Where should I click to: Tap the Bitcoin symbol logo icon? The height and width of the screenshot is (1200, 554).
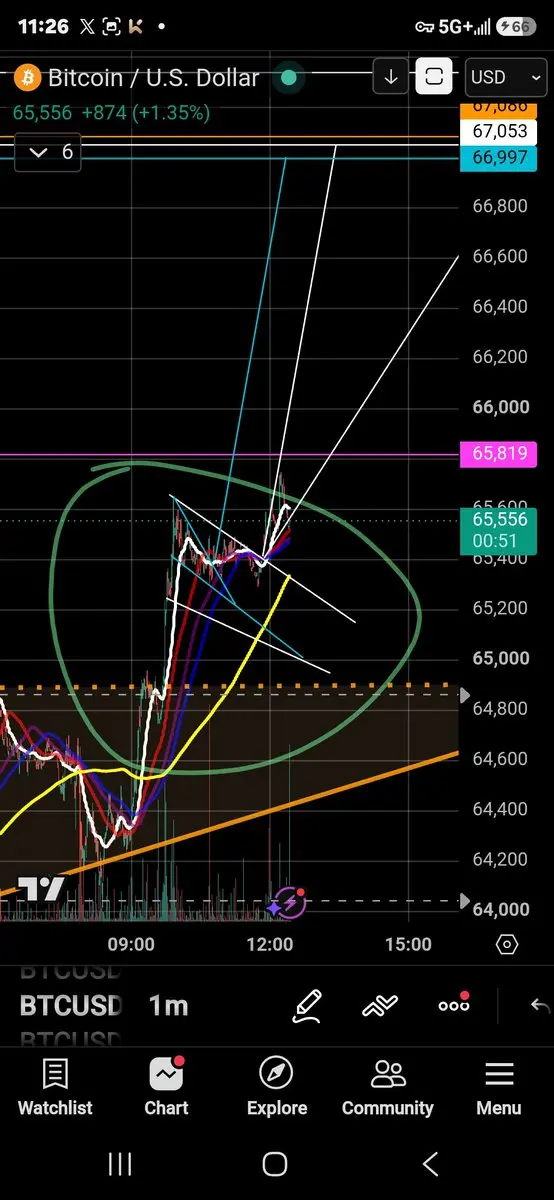[26, 77]
